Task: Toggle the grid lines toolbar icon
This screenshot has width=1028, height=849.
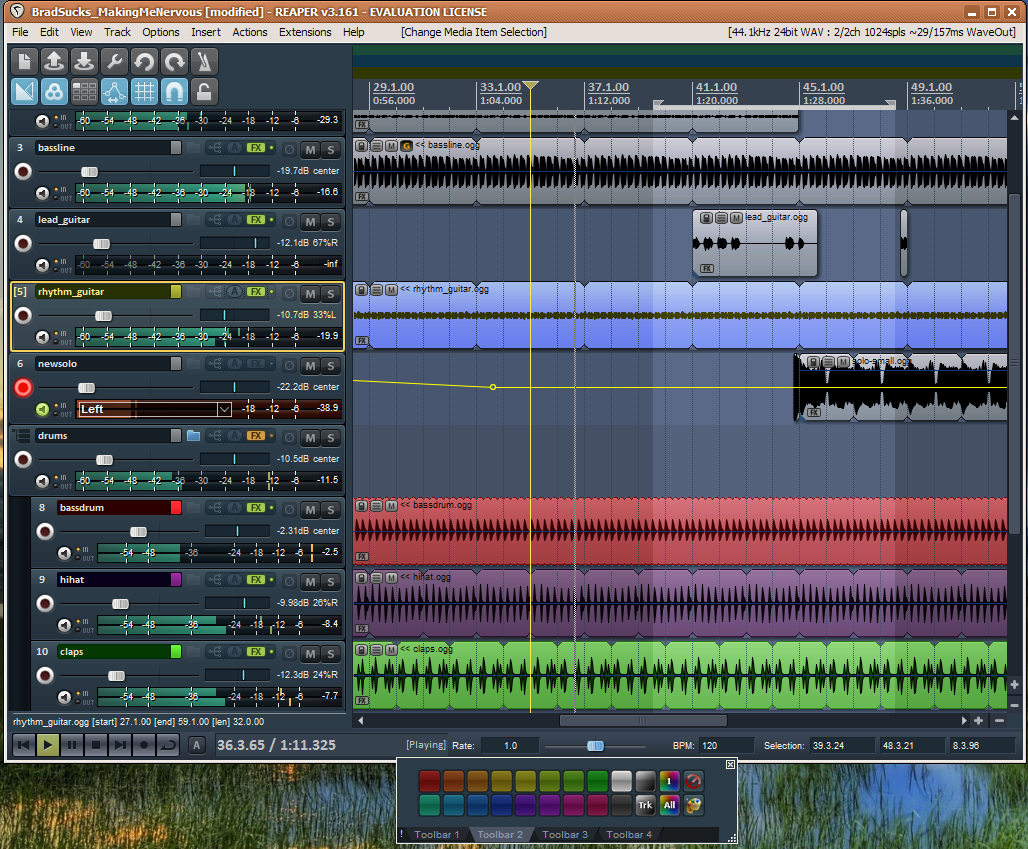Action: coord(144,92)
